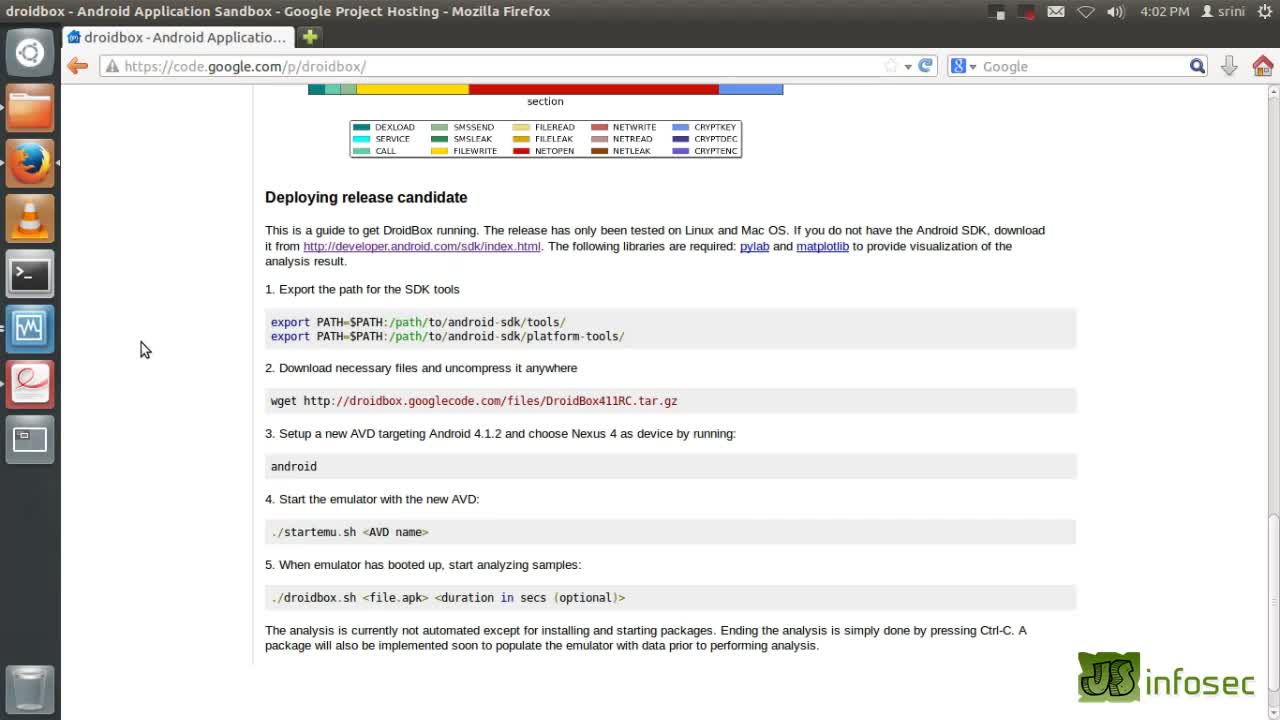The image size is (1280, 720).
Task: Open the pylab link
Action: pyautogui.click(x=754, y=246)
